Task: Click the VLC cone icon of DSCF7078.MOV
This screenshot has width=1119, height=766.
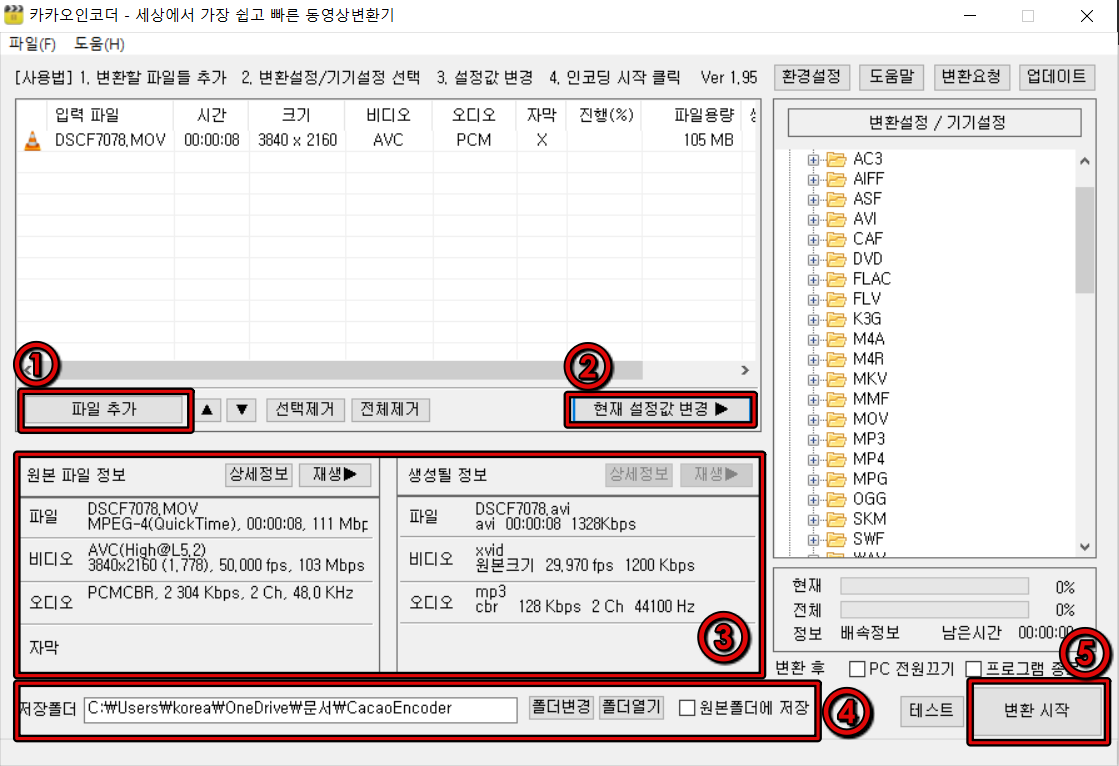Action: tap(32, 141)
